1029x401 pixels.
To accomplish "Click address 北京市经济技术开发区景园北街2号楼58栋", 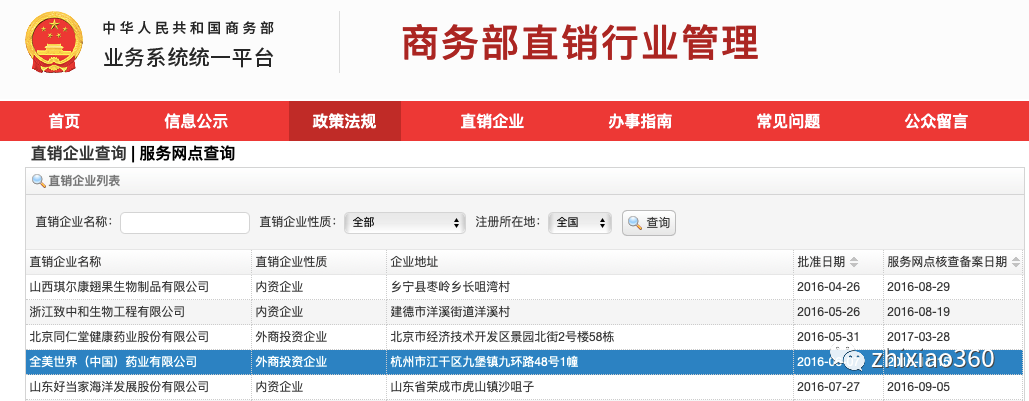I will click(502, 337).
